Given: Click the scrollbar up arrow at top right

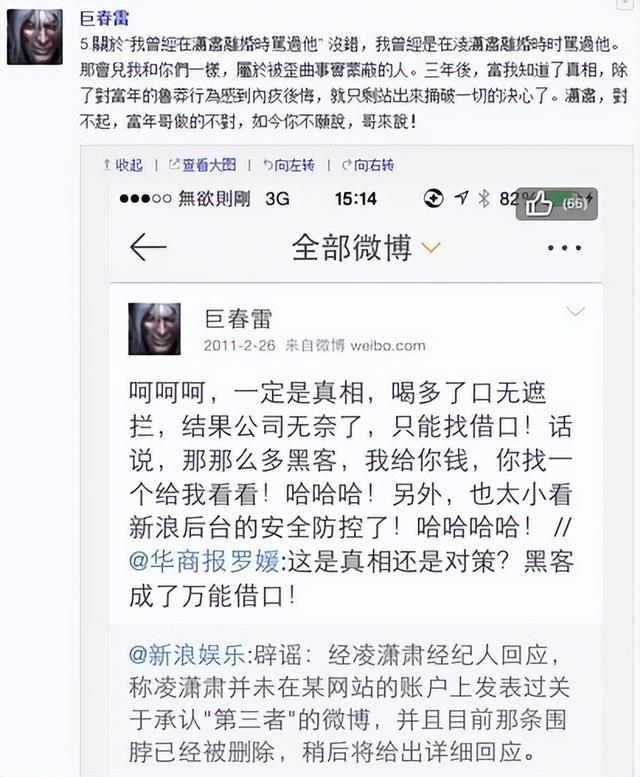Looking at the screenshot, I should (x=626, y=4).
